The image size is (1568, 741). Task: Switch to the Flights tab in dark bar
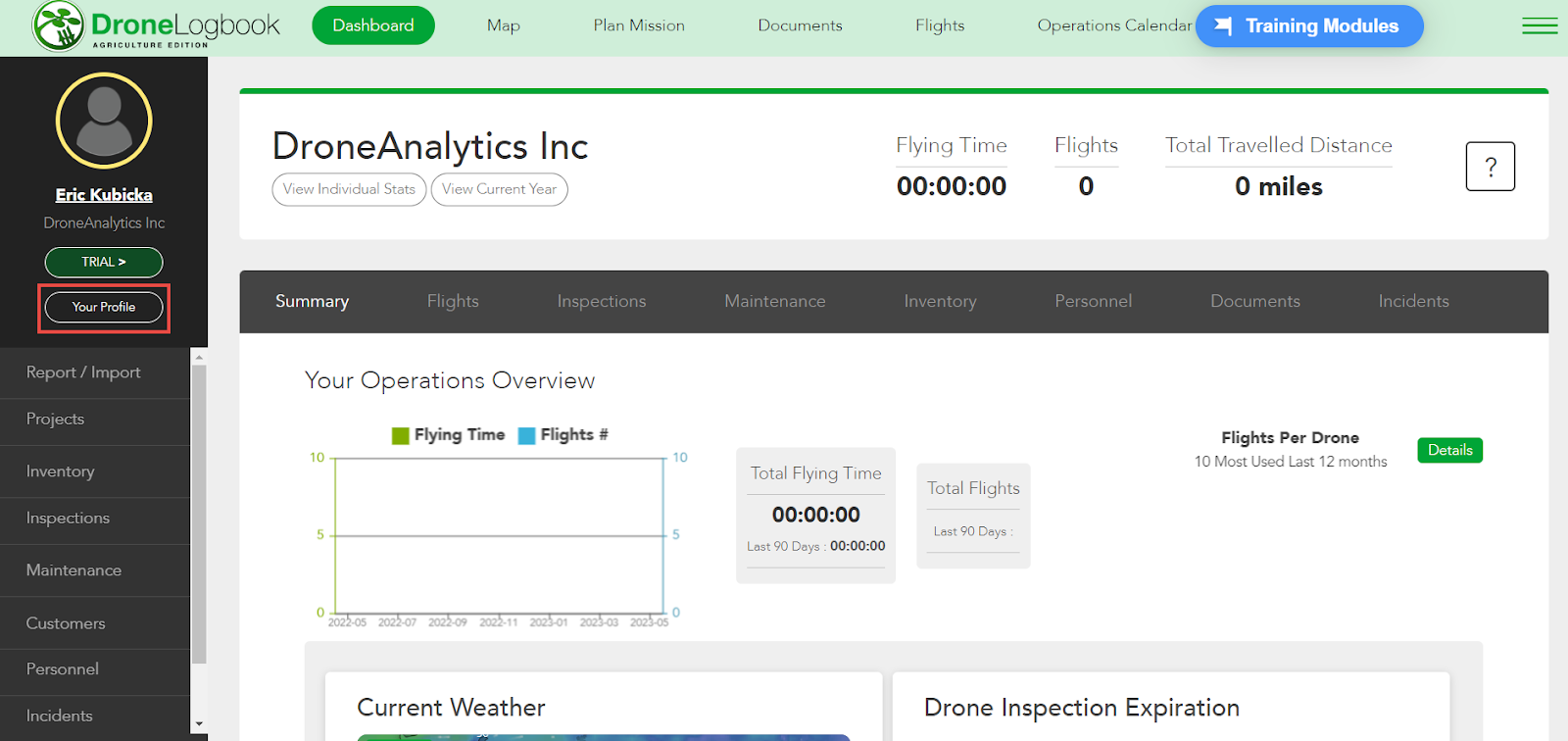453,302
